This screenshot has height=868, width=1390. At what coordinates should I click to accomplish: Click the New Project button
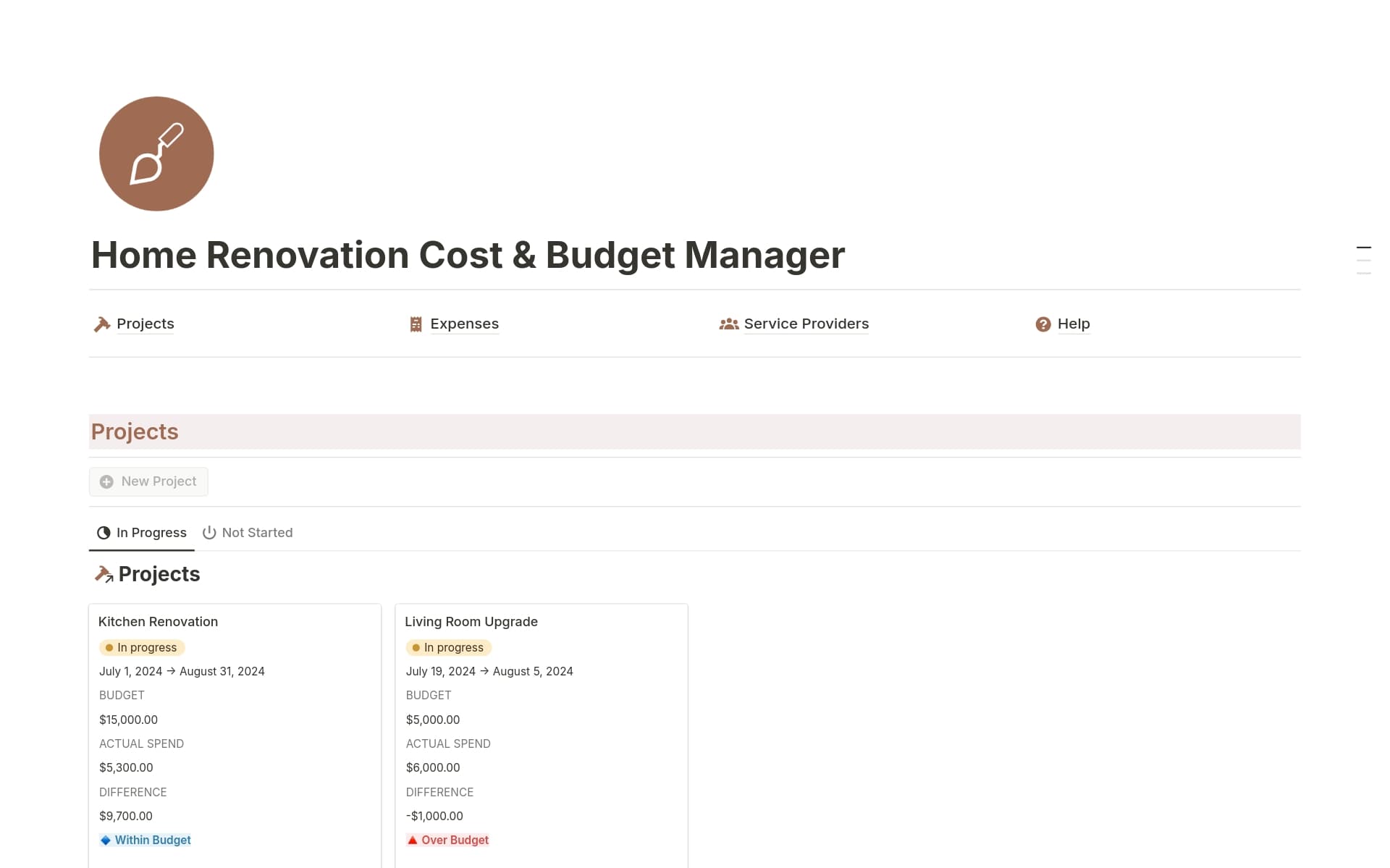(148, 481)
